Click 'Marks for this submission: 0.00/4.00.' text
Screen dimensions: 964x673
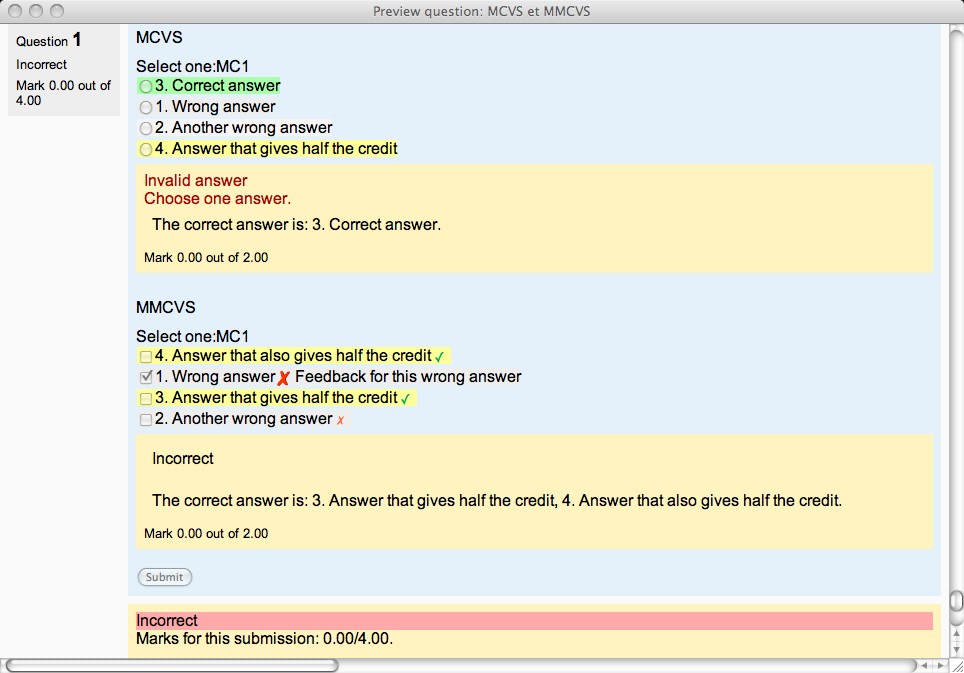(264, 639)
